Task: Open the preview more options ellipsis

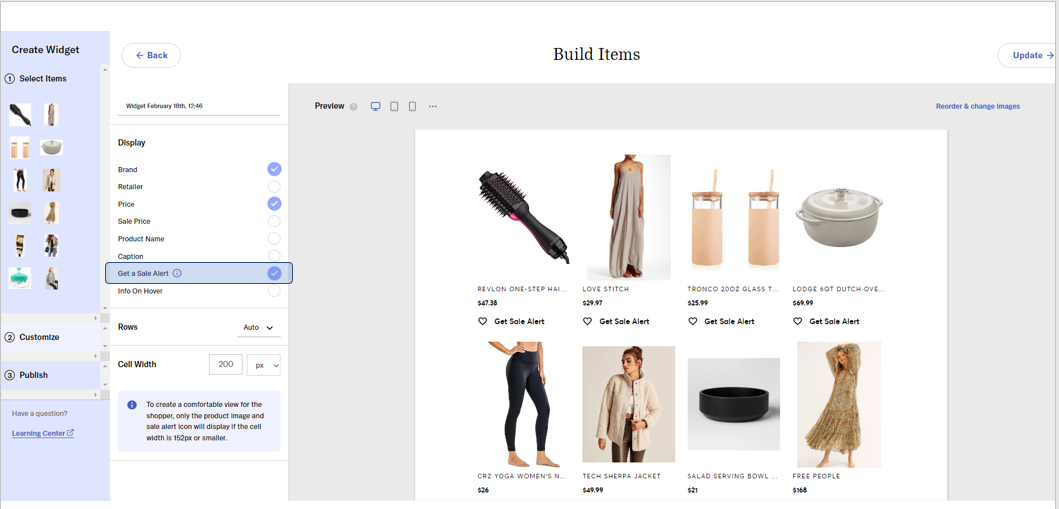Action: tap(433, 106)
